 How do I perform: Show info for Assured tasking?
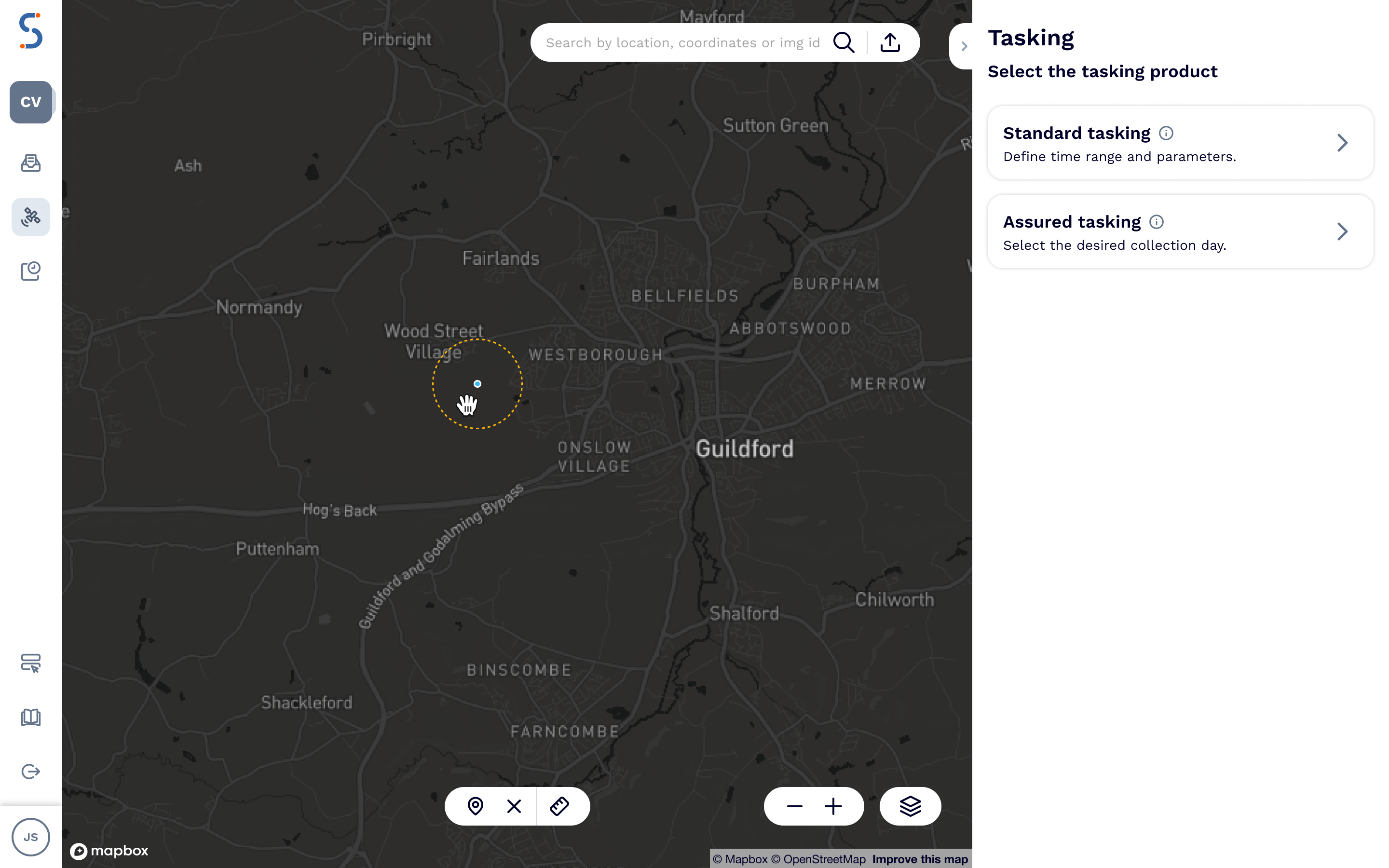coord(1157,222)
